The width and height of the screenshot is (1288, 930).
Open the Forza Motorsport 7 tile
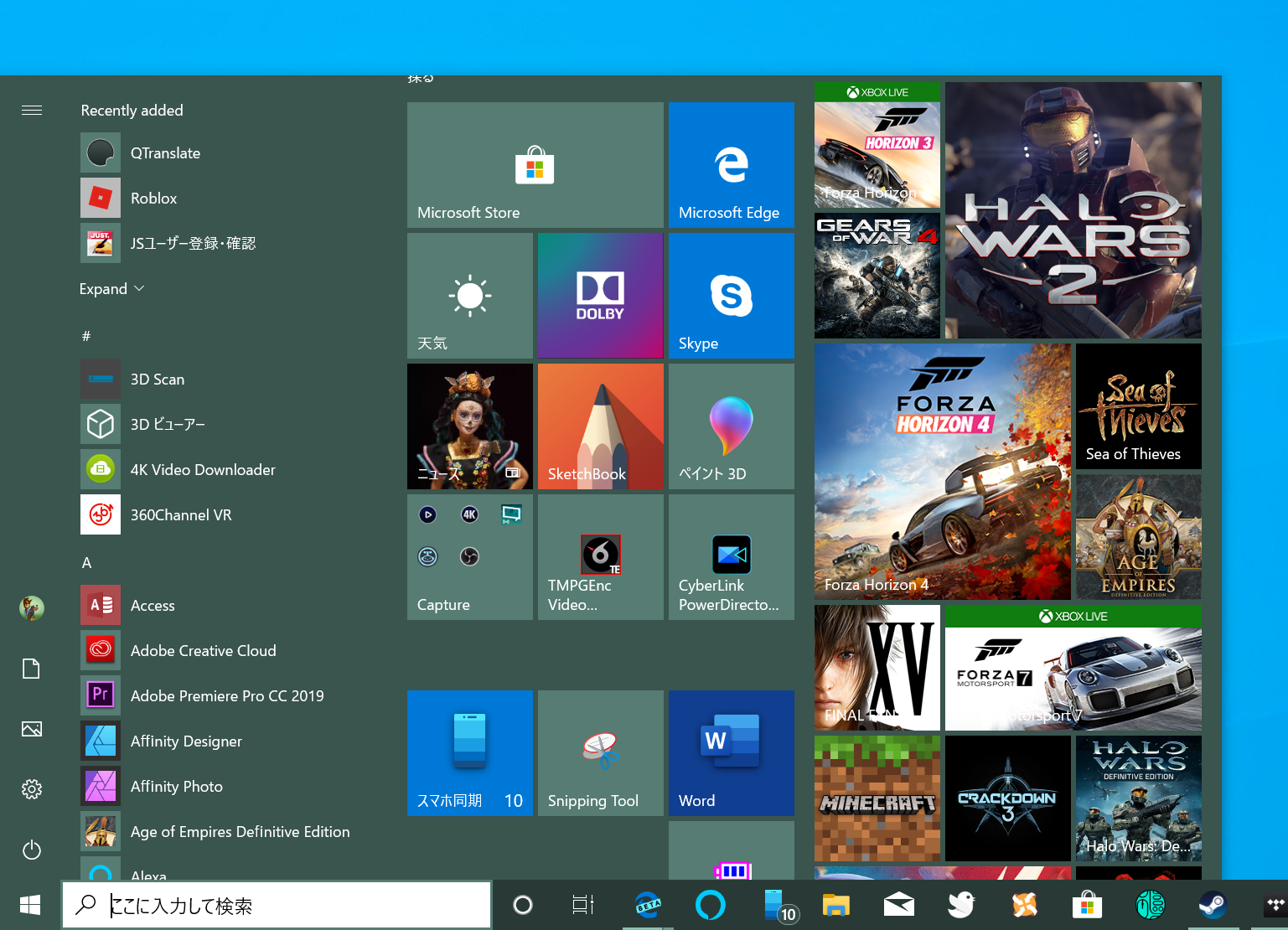pyautogui.click(x=1073, y=668)
